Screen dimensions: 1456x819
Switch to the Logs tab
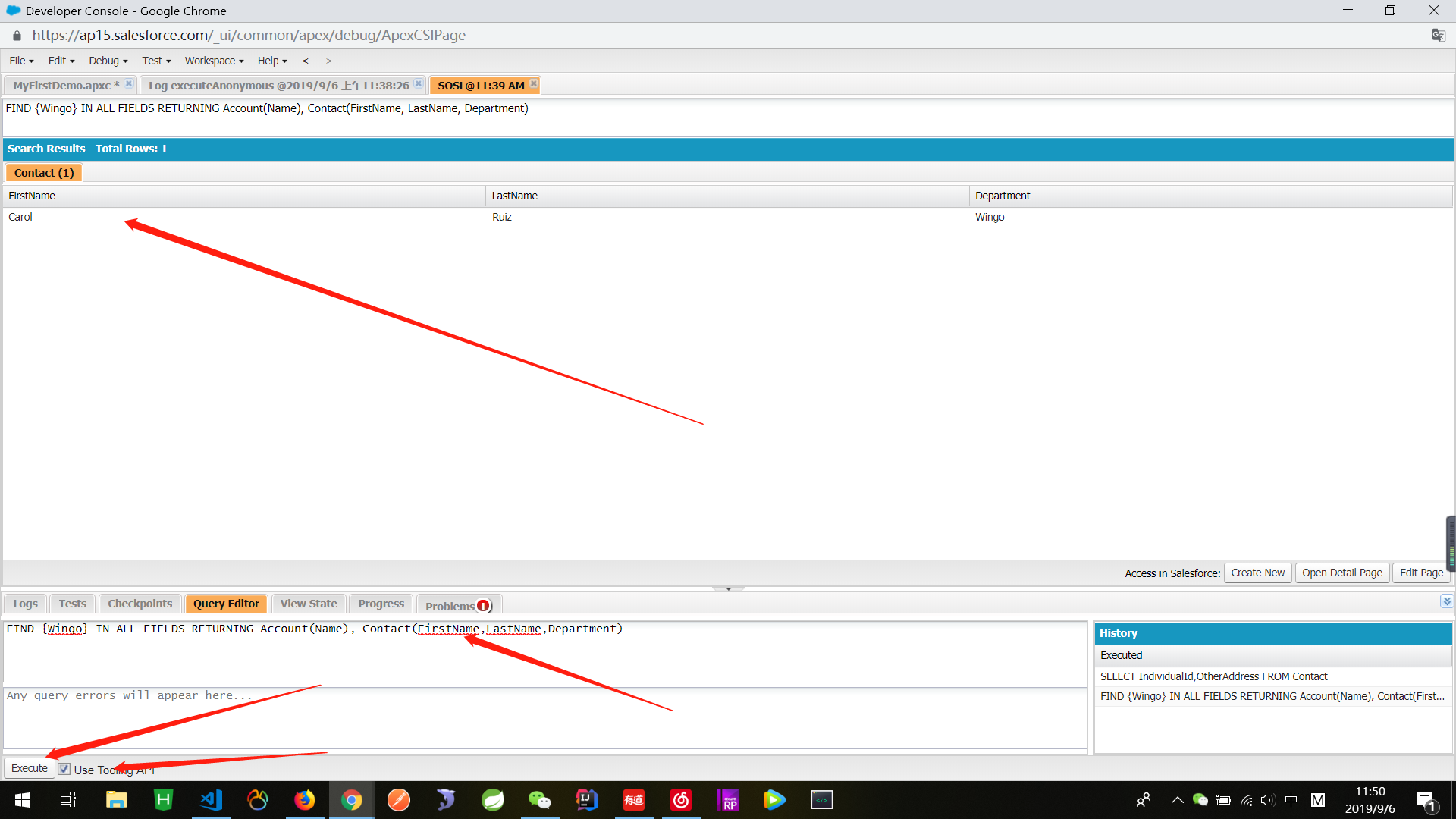pos(25,603)
